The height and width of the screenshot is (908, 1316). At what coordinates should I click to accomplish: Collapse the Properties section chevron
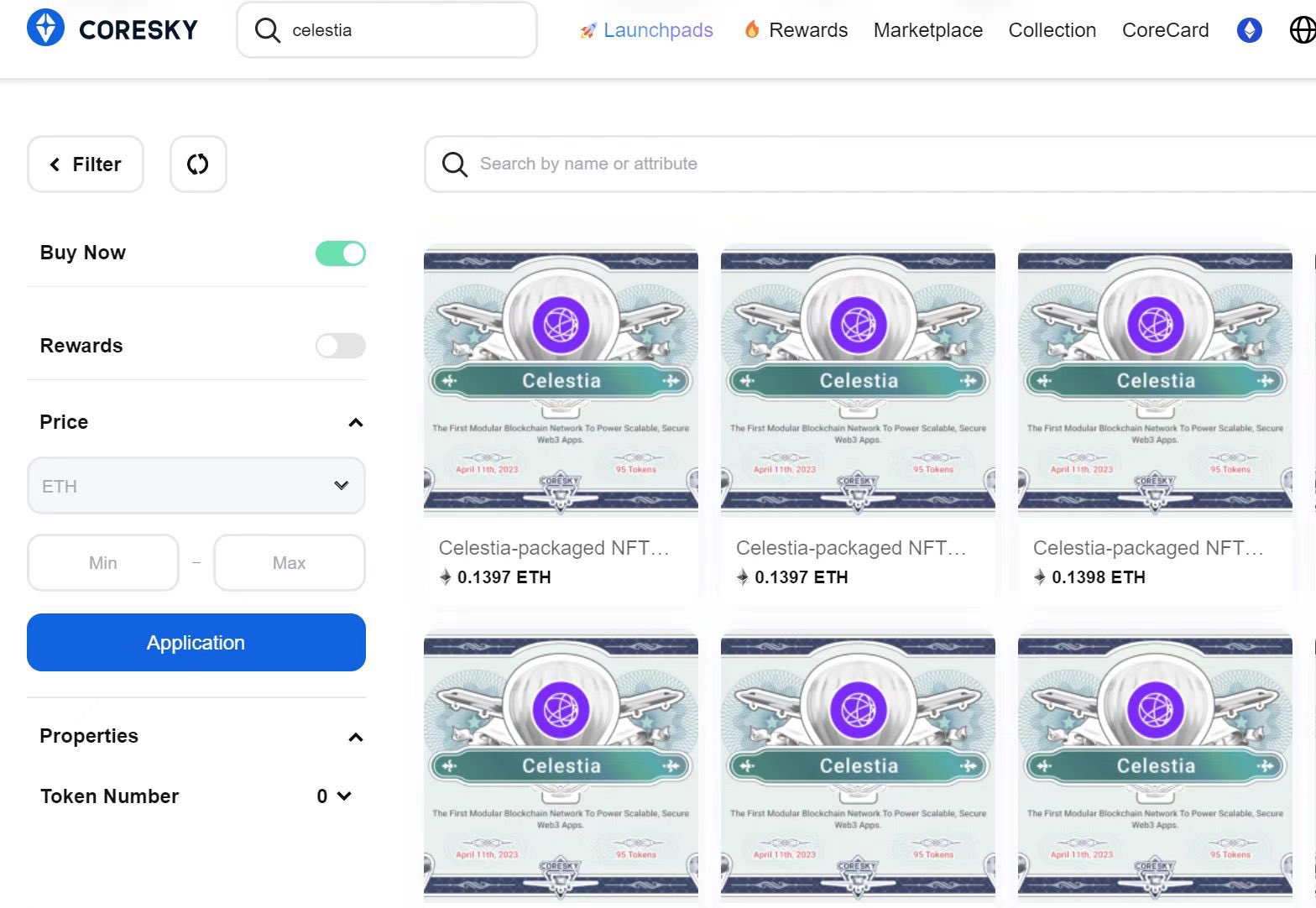tap(356, 738)
